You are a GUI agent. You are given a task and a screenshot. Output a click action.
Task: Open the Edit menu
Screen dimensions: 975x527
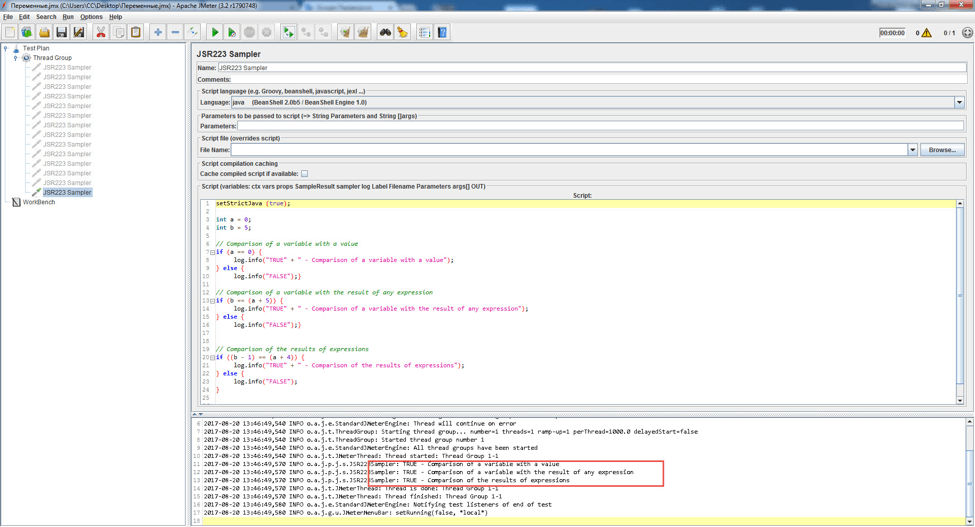(x=24, y=17)
